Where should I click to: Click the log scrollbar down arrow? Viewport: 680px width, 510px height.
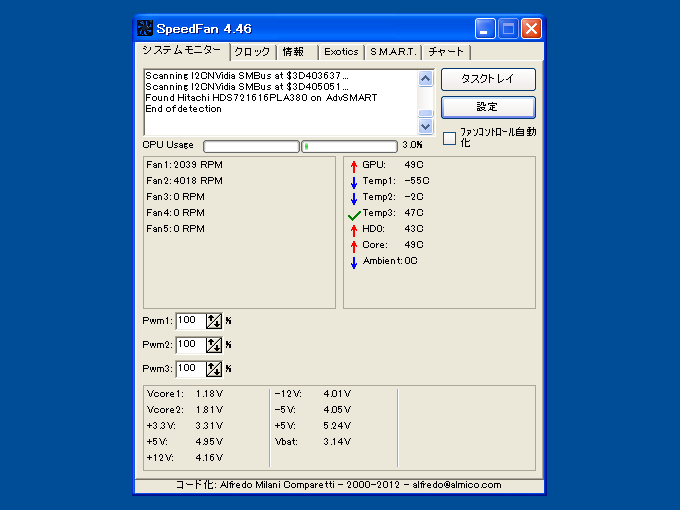pyautogui.click(x=425, y=126)
